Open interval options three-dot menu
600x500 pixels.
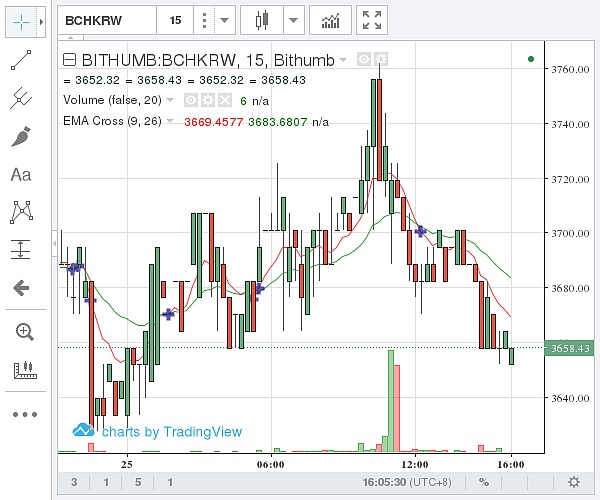(204, 20)
